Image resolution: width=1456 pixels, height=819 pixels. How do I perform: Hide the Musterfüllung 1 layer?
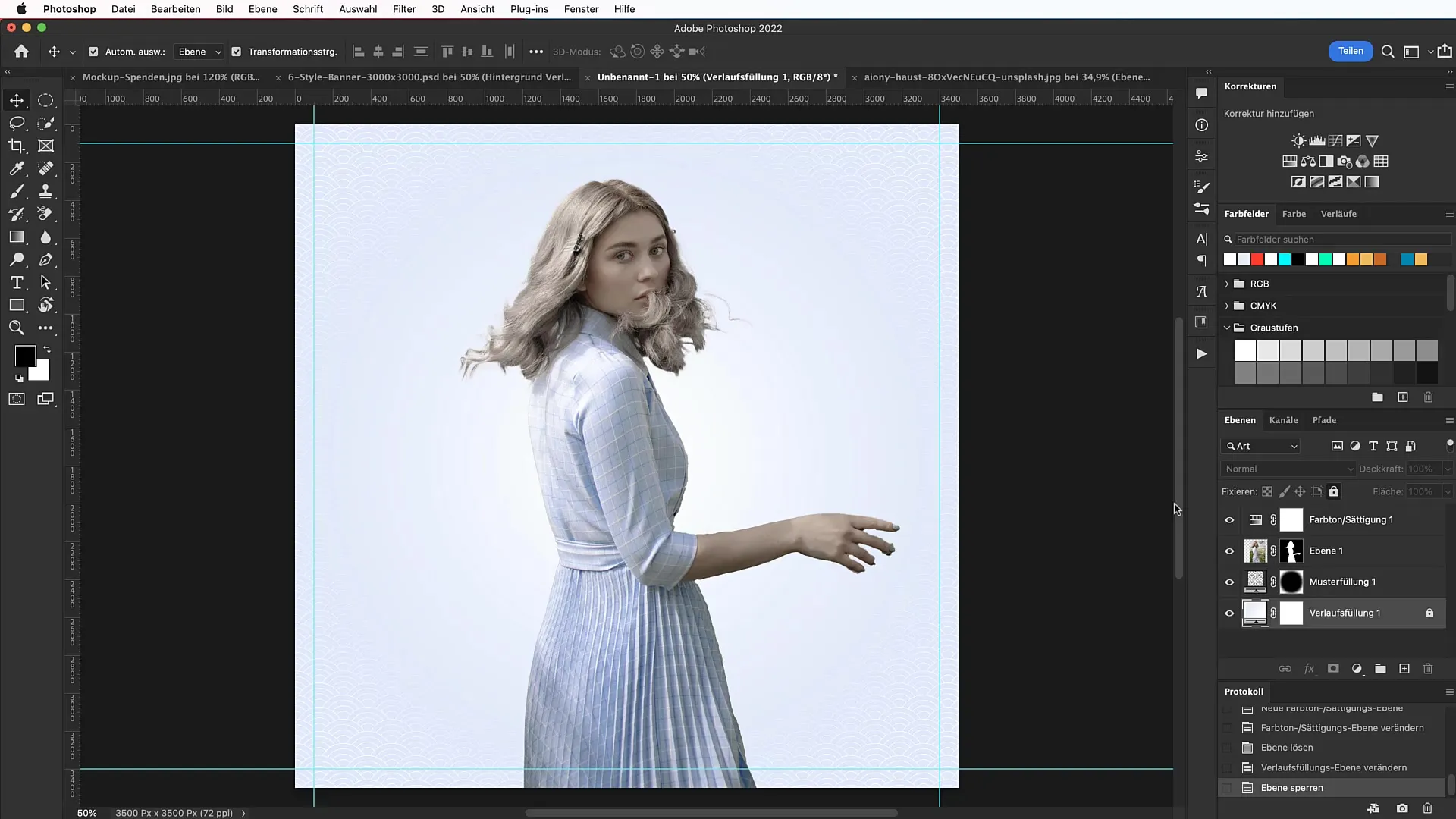coord(1229,581)
